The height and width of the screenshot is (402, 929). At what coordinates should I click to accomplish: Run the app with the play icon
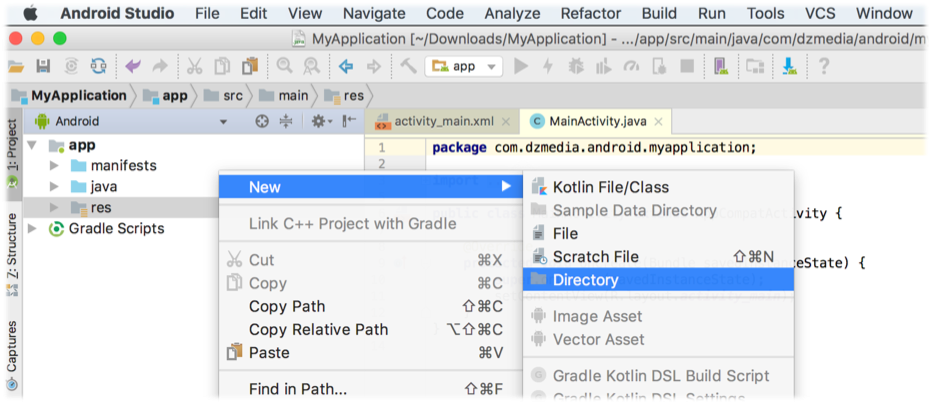(521, 66)
